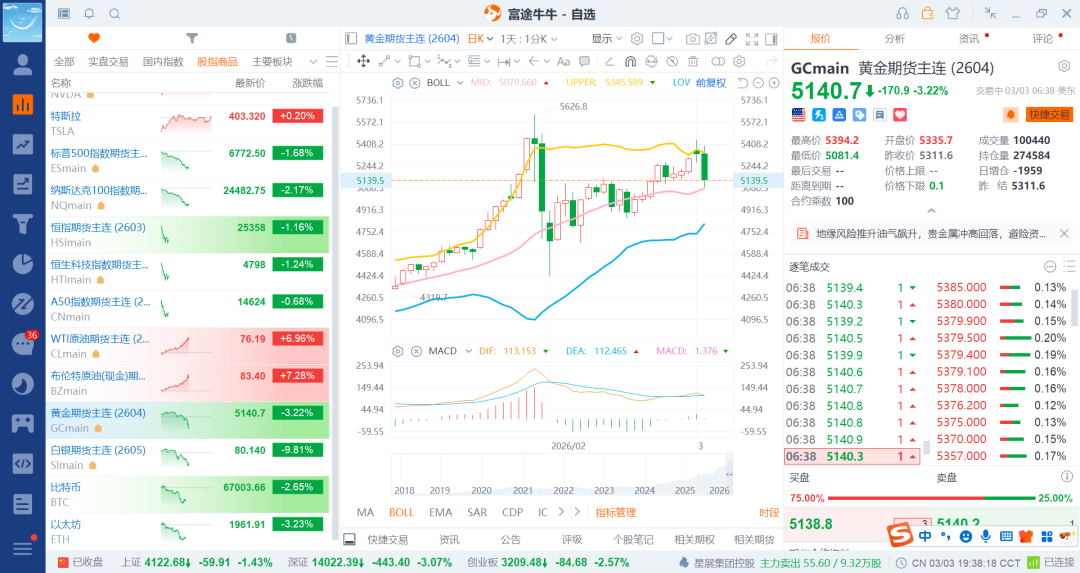The width and height of the screenshot is (1080, 573).
Task: Open line drawing tool dropdown arrow
Action: point(395,63)
